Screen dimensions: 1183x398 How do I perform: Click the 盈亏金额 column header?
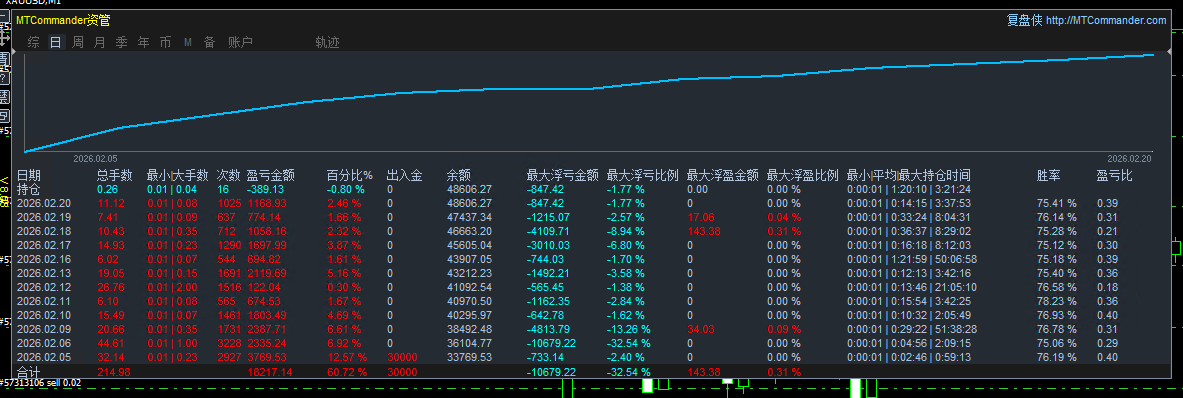[x=270, y=176]
